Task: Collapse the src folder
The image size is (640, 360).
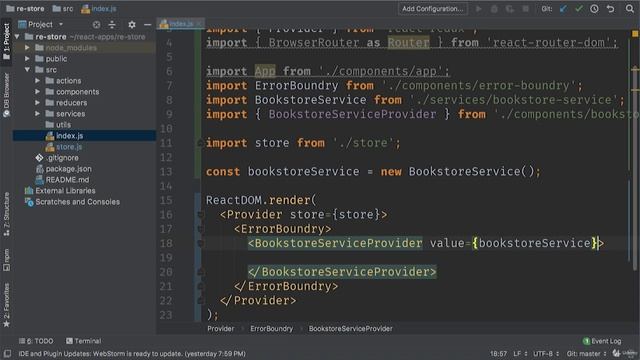Action: point(27,70)
